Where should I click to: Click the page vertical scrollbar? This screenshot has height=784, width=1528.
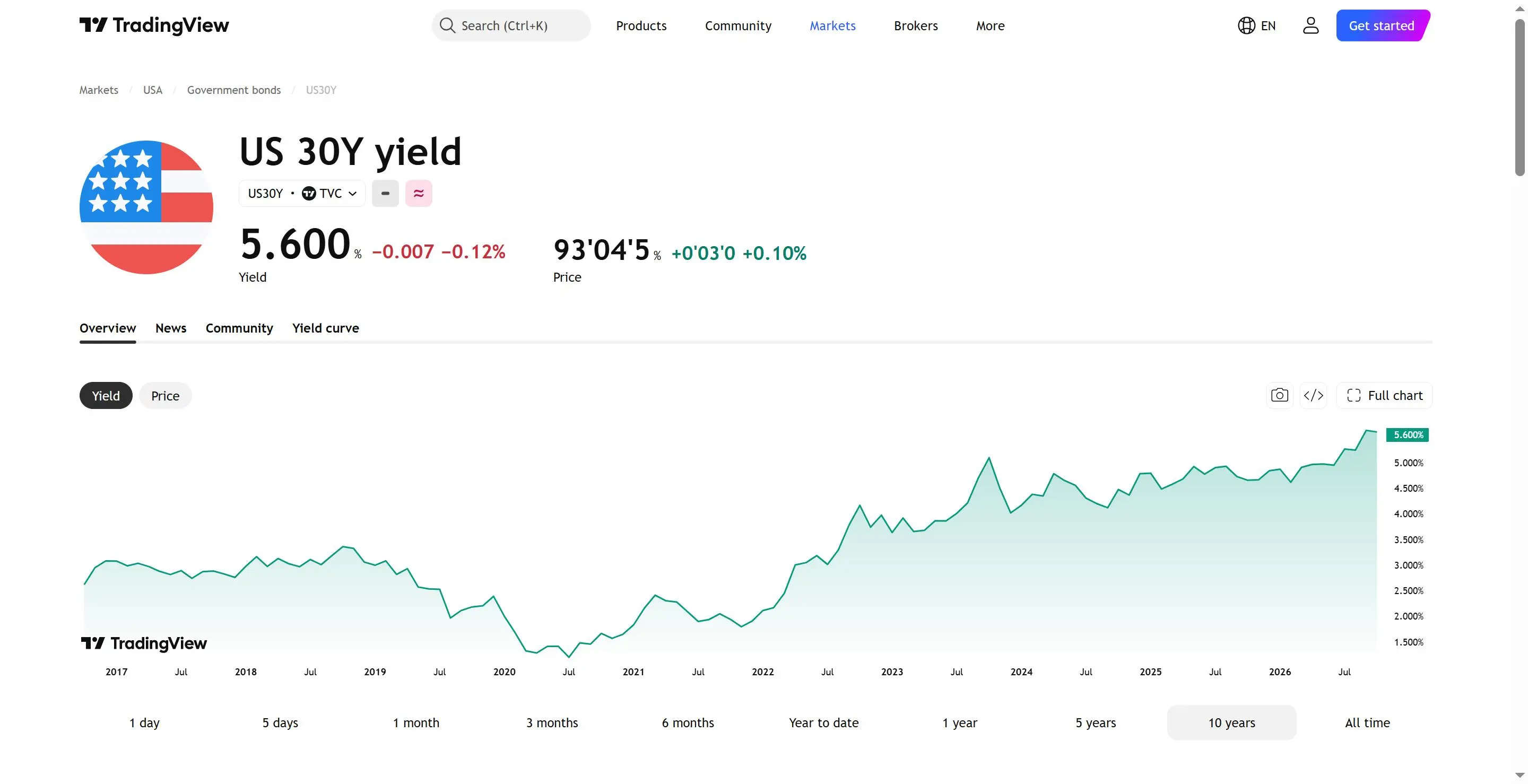pos(1520,98)
